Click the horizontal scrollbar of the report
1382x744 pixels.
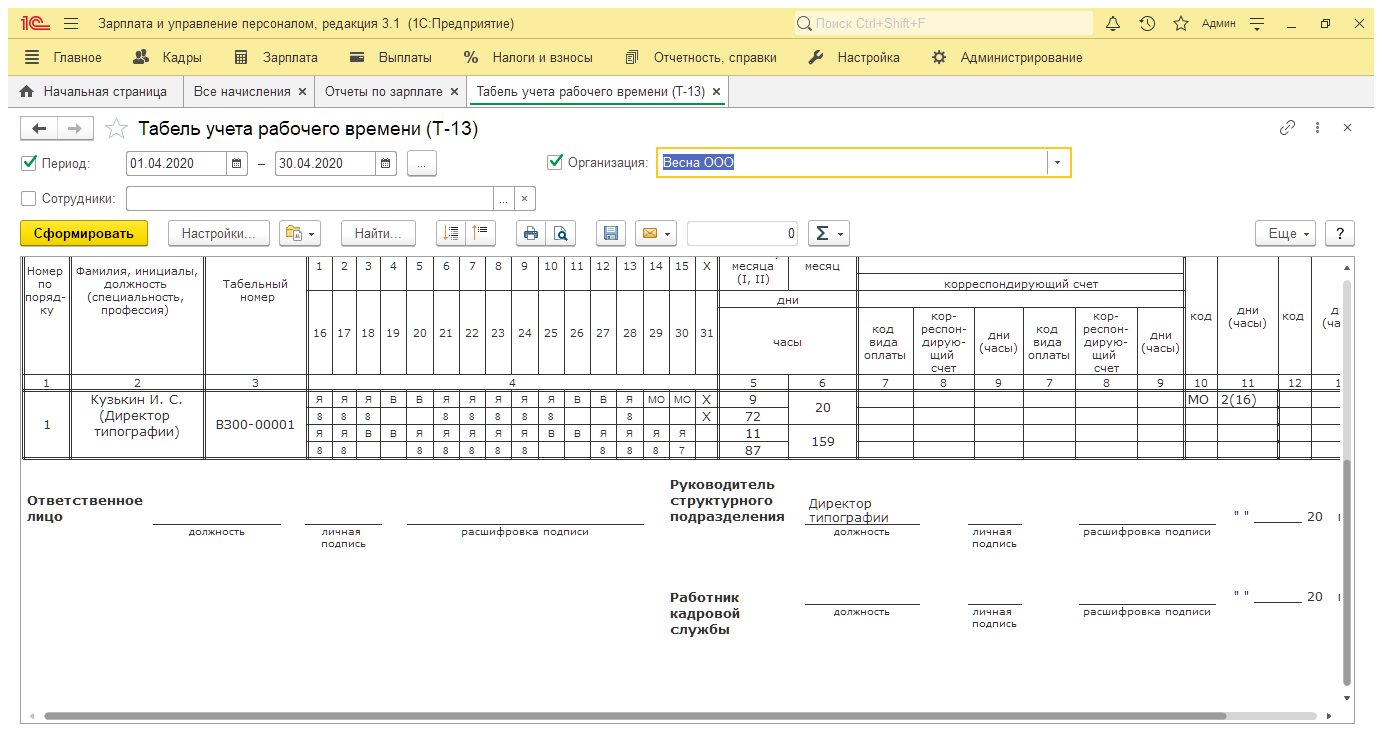pyautogui.click(x=634, y=716)
